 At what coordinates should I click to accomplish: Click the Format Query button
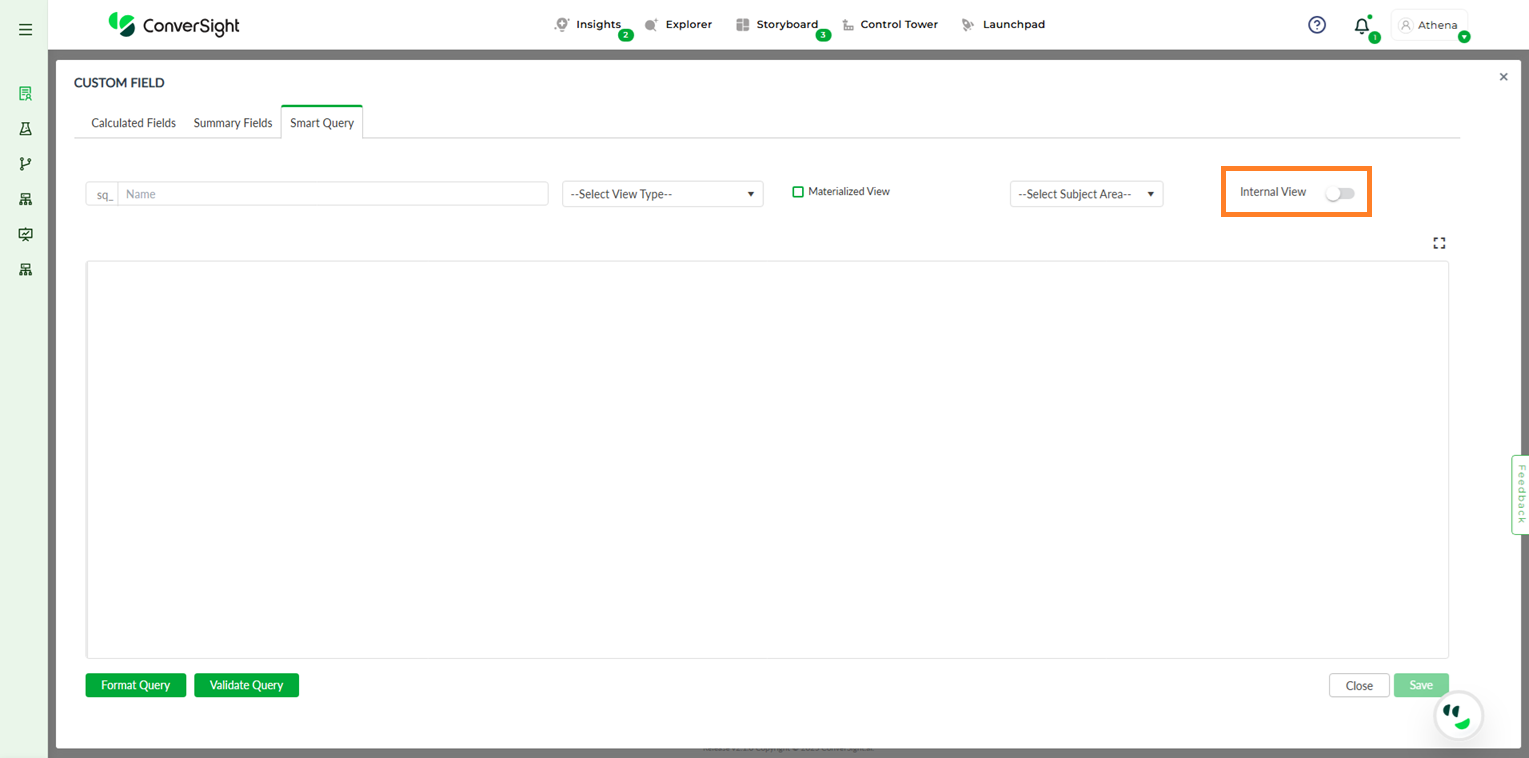[x=136, y=685]
